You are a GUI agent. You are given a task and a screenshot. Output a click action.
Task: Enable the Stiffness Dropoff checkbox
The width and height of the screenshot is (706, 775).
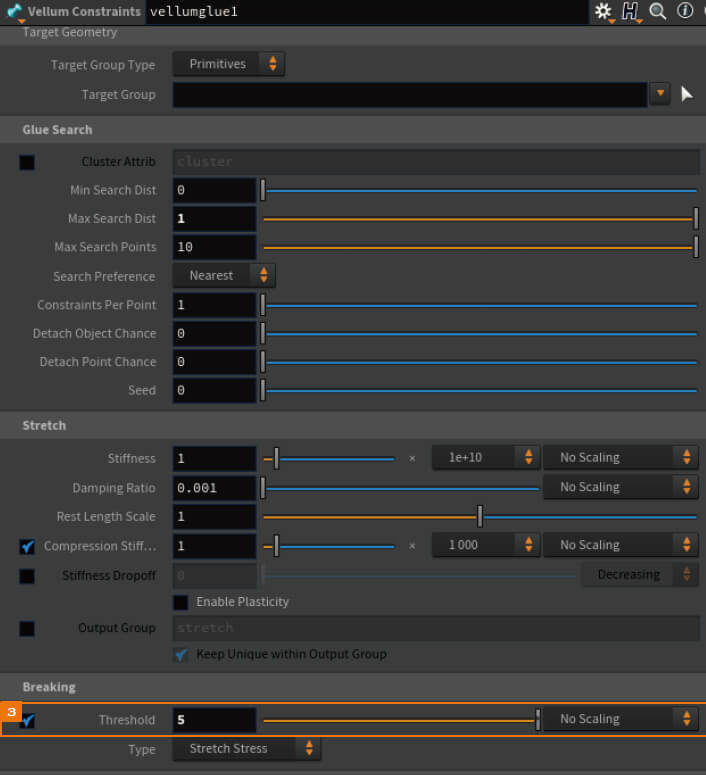coord(27,576)
